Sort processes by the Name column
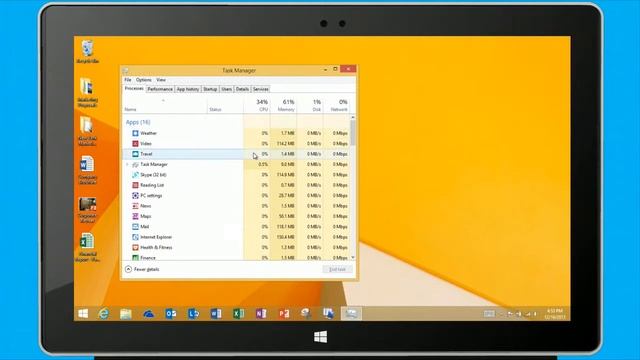The width and height of the screenshot is (640, 360). [164, 105]
